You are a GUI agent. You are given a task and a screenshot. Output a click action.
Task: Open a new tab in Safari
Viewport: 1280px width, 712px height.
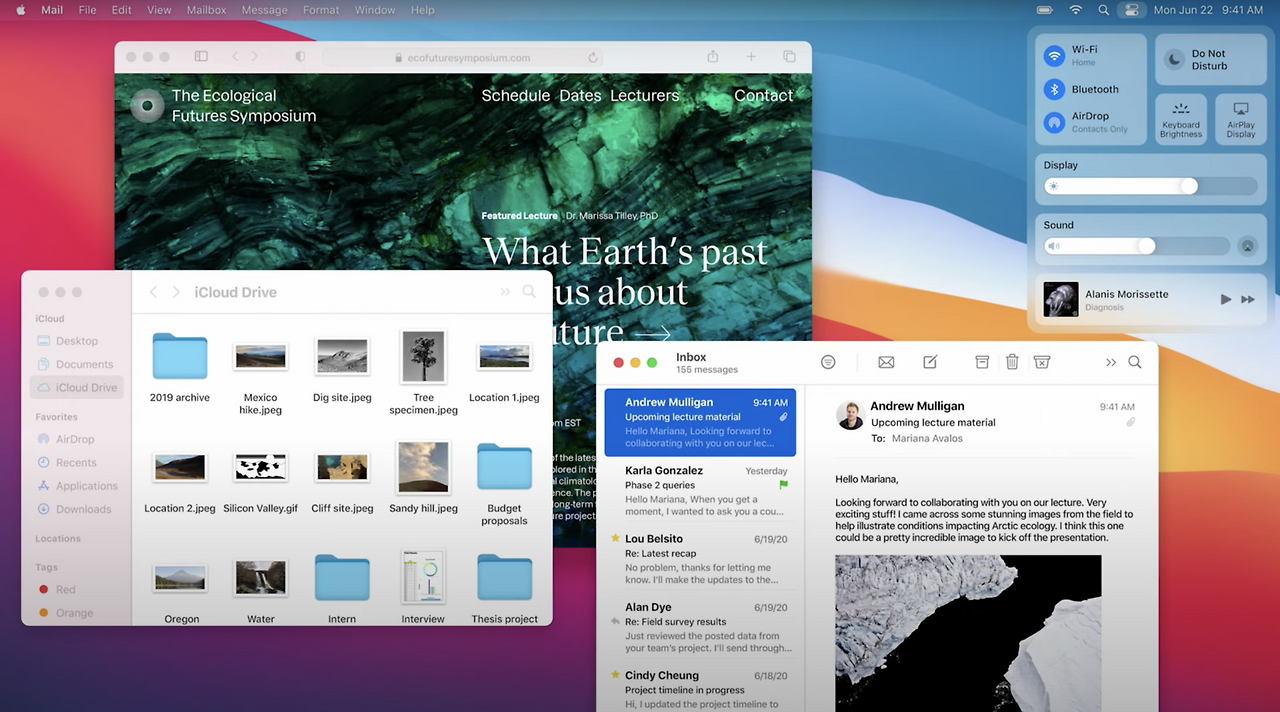[x=751, y=57]
